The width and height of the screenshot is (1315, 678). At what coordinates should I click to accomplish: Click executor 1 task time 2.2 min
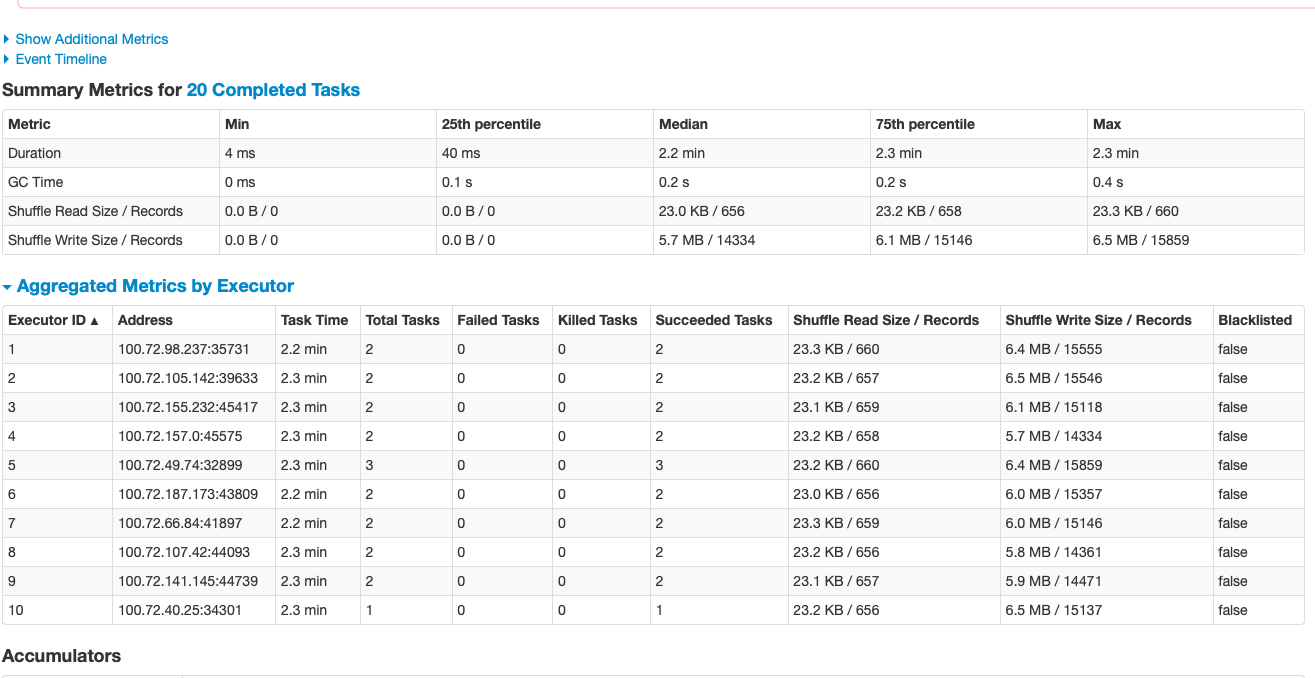304,349
